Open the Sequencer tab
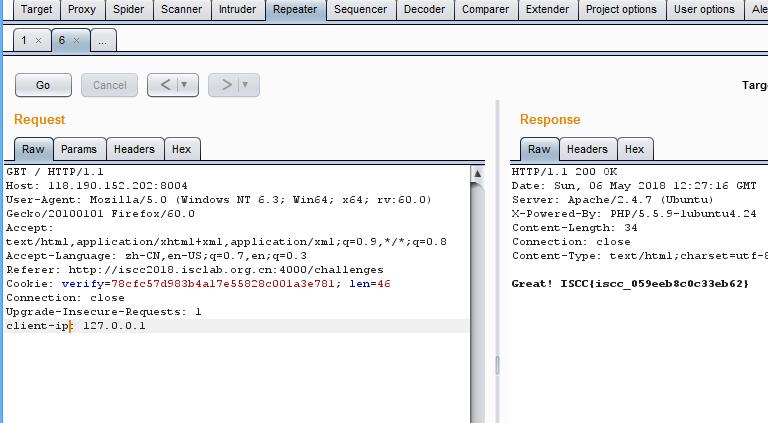This screenshot has height=423, width=768. click(x=360, y=9)
